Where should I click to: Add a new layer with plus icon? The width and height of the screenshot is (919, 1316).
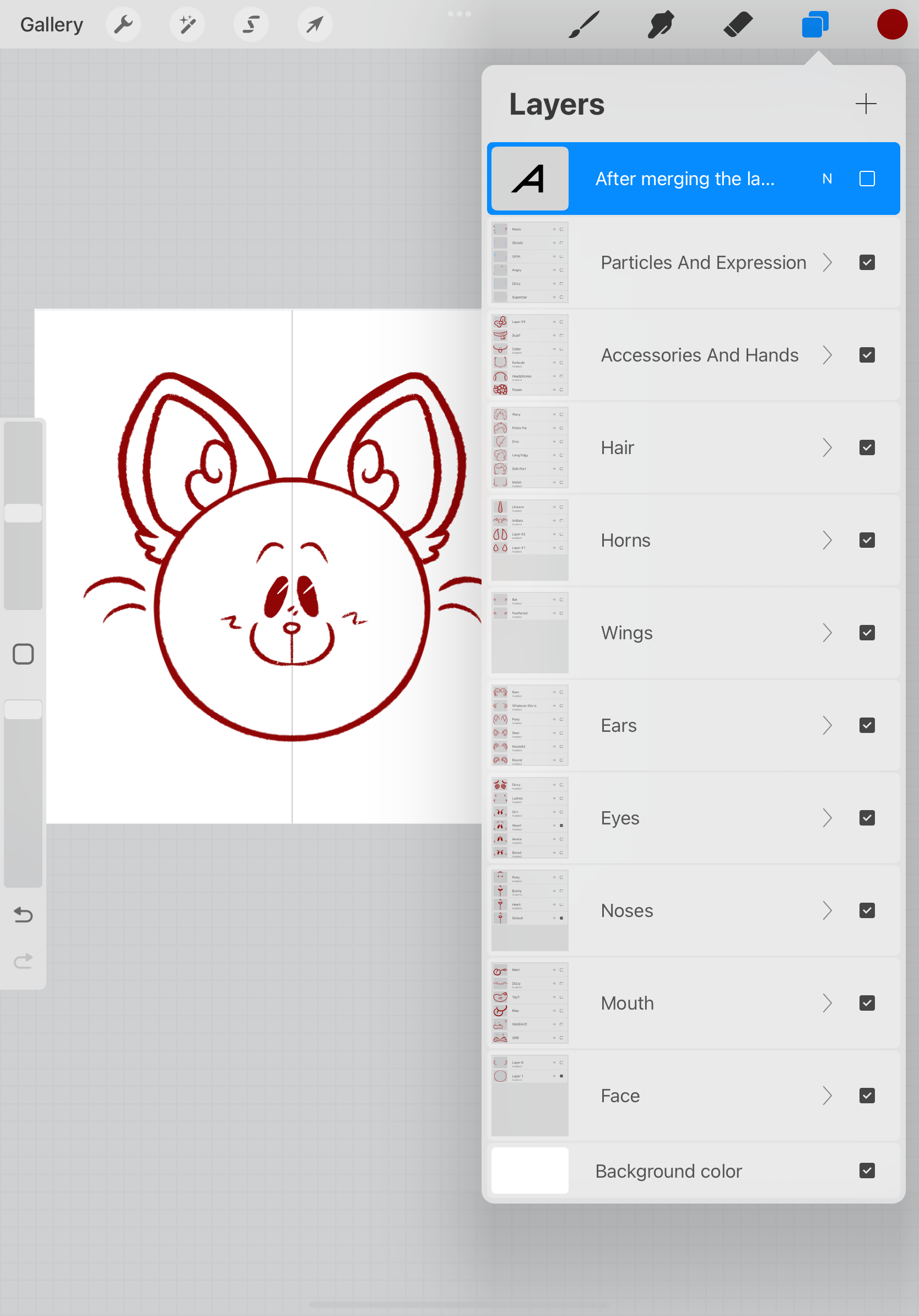[x=866, y=104]
